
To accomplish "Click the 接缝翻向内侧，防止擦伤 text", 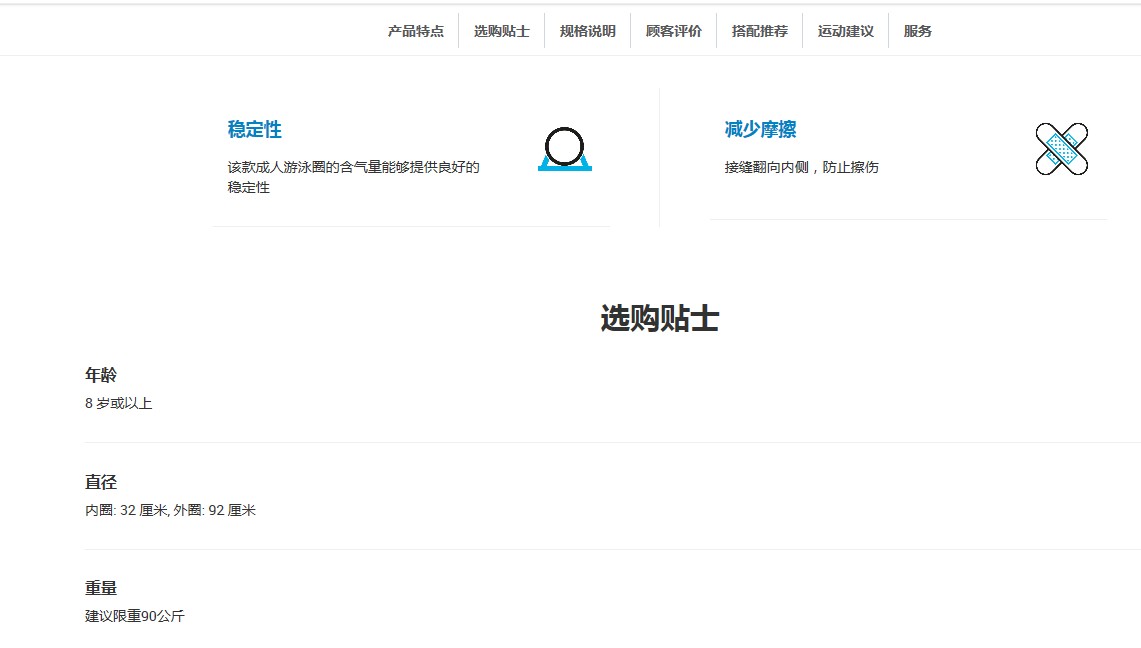I will point(801,167).
